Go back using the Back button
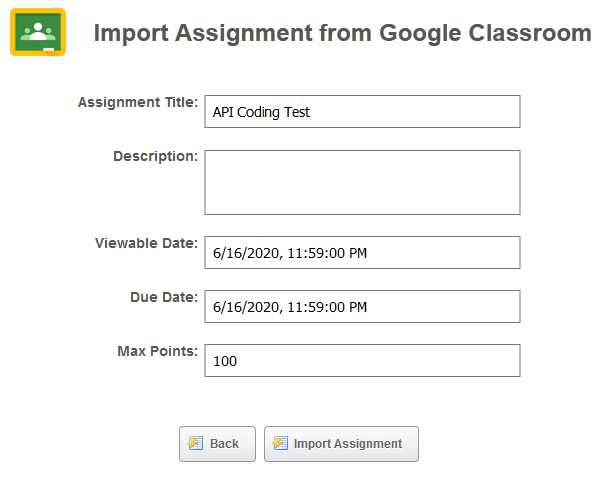 [x=217, y=444]
